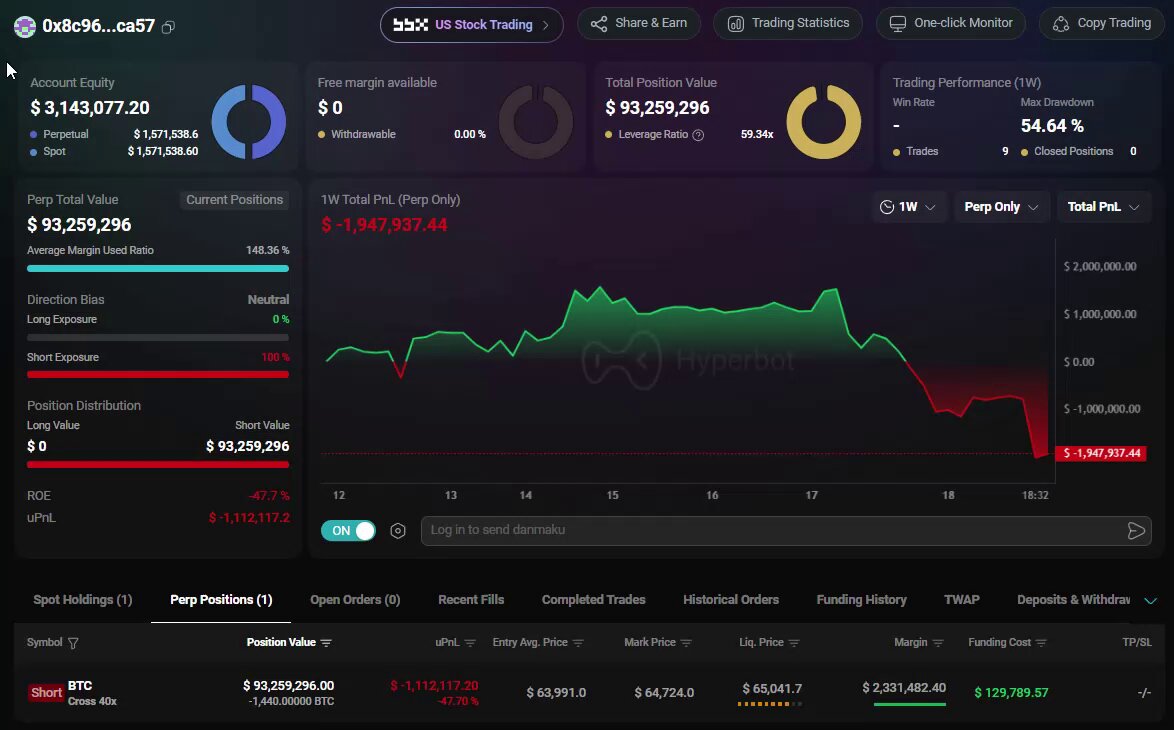Viewport: 1174px width, 730px height.
Task: Launch One-click Monitor
Action: 951,23
